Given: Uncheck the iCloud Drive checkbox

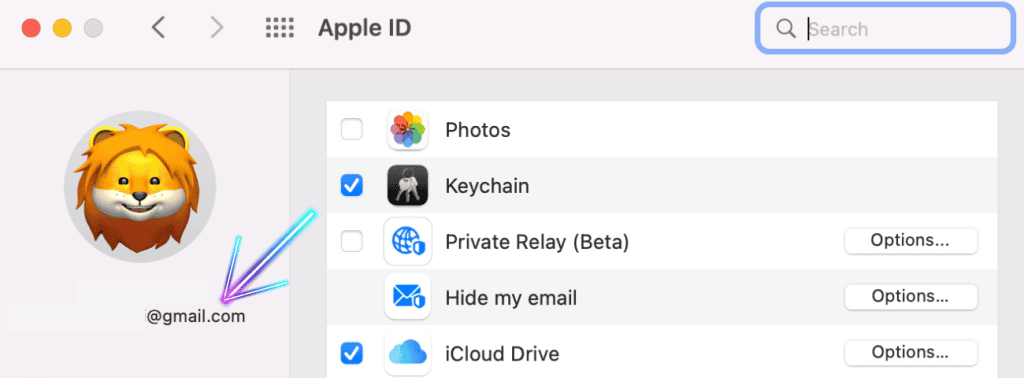Looking at the screenshot, I should point(352,354).
